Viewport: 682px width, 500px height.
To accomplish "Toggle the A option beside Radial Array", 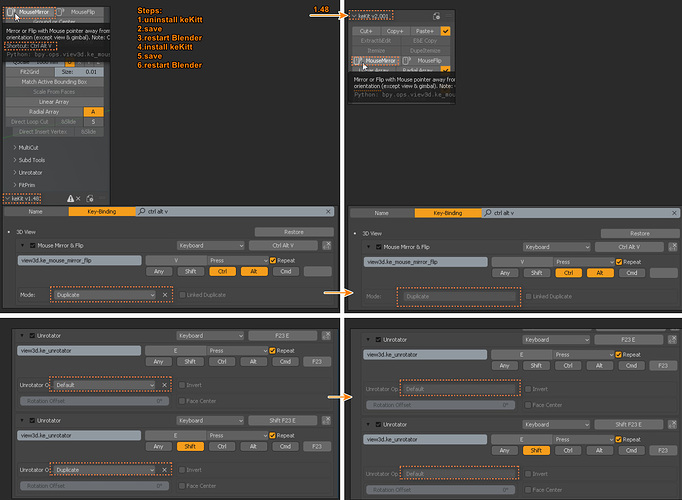I will click(94, 112).
